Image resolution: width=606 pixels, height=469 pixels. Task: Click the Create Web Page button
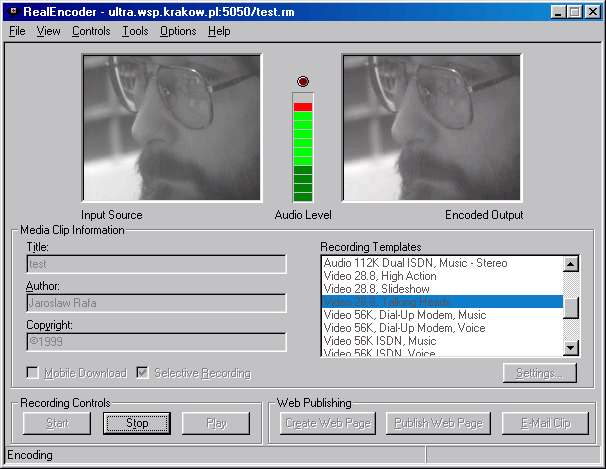pyautogui.click(x=328, y=423)
